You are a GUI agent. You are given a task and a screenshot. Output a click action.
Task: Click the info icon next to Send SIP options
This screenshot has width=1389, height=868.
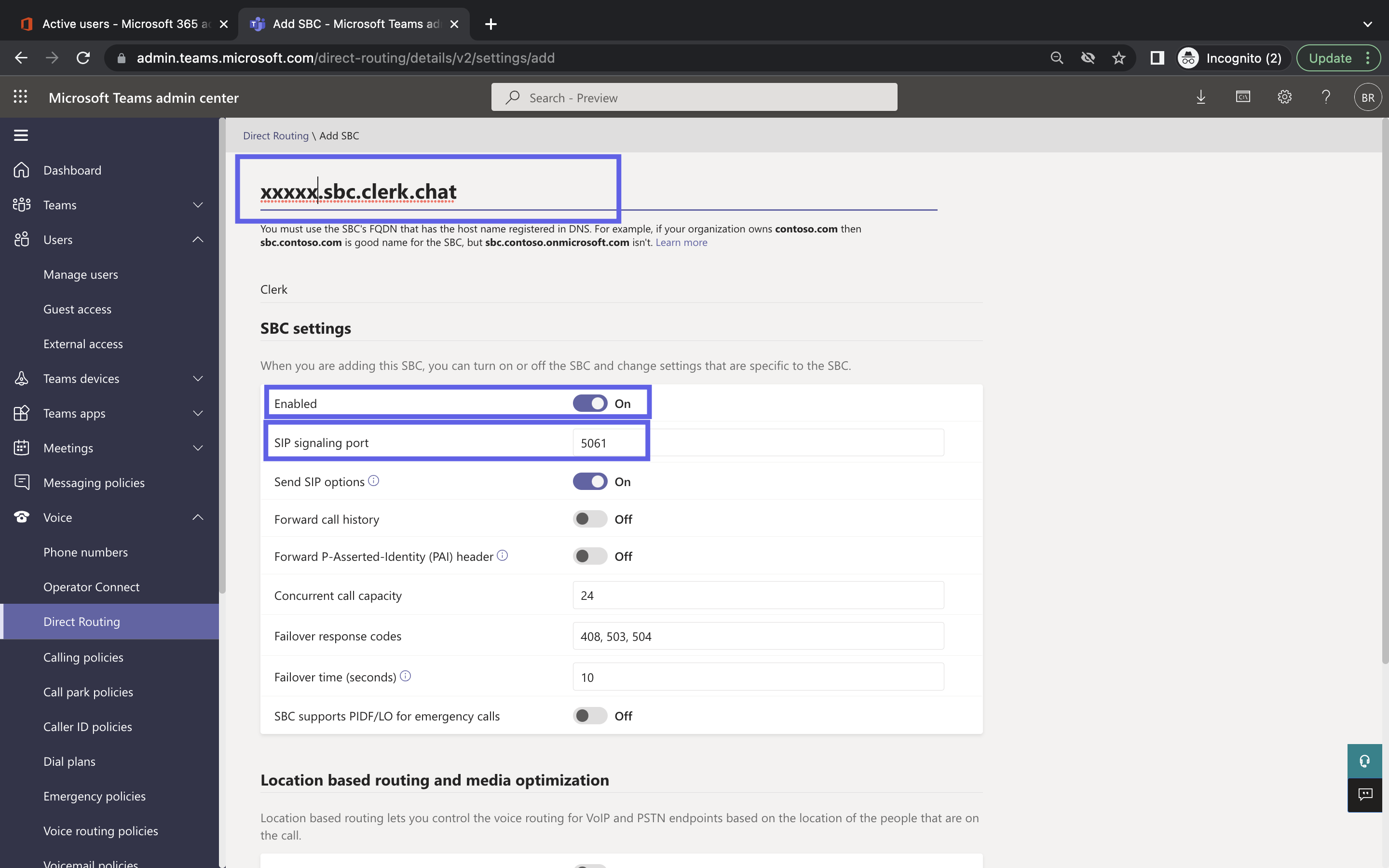[x=374, y=480]
